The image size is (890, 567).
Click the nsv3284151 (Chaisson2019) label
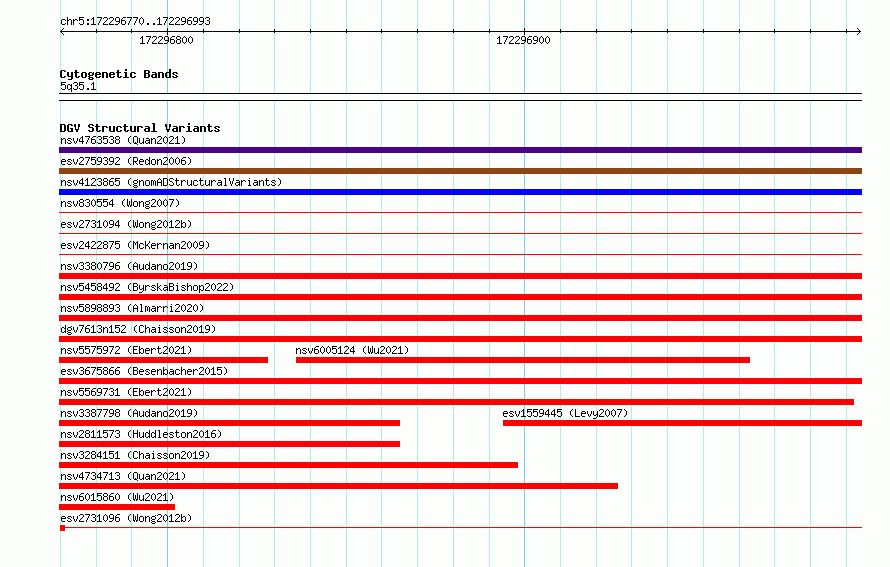[135, 455]
